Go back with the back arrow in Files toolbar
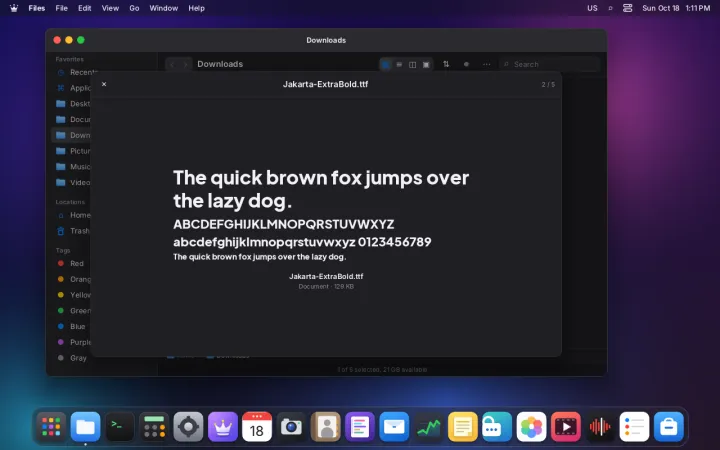The width and height of the screenshot is (720, 450). point(172,64)
